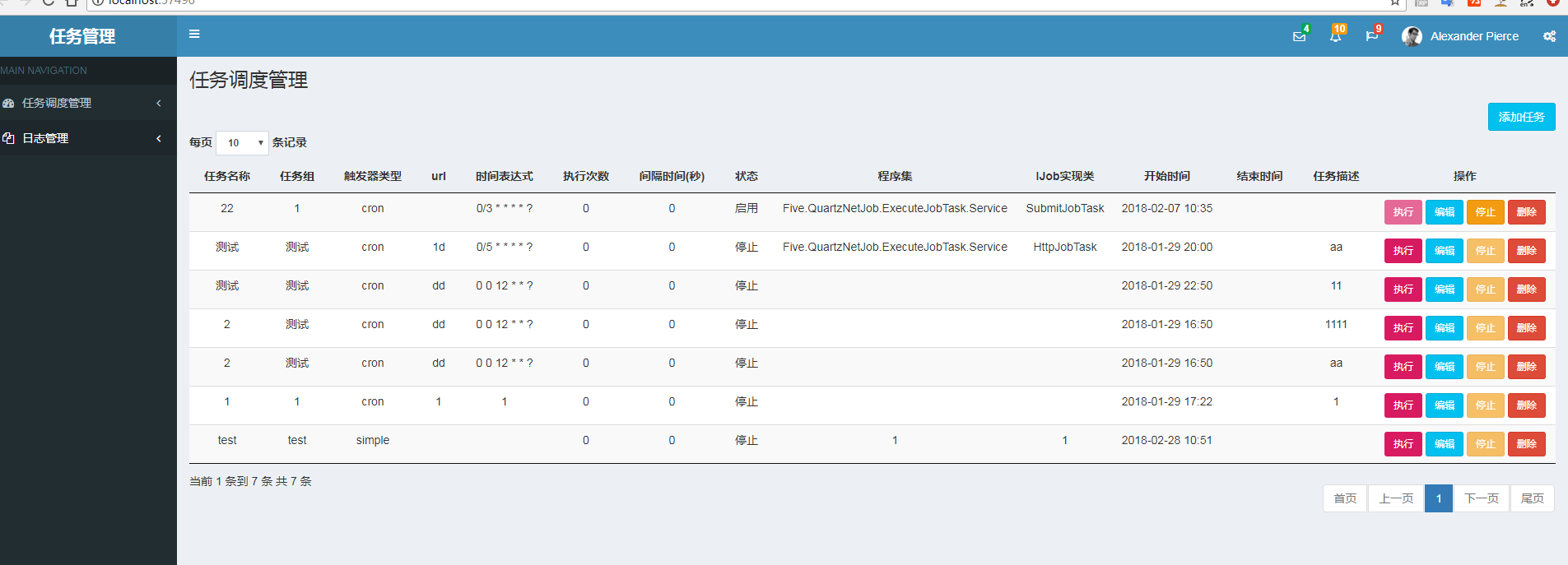This screenshot has height=565, width=1568.
Task: Click 执行 for the HttpJobTask row
Action: pyautogui.click(x=1403, y=251)
